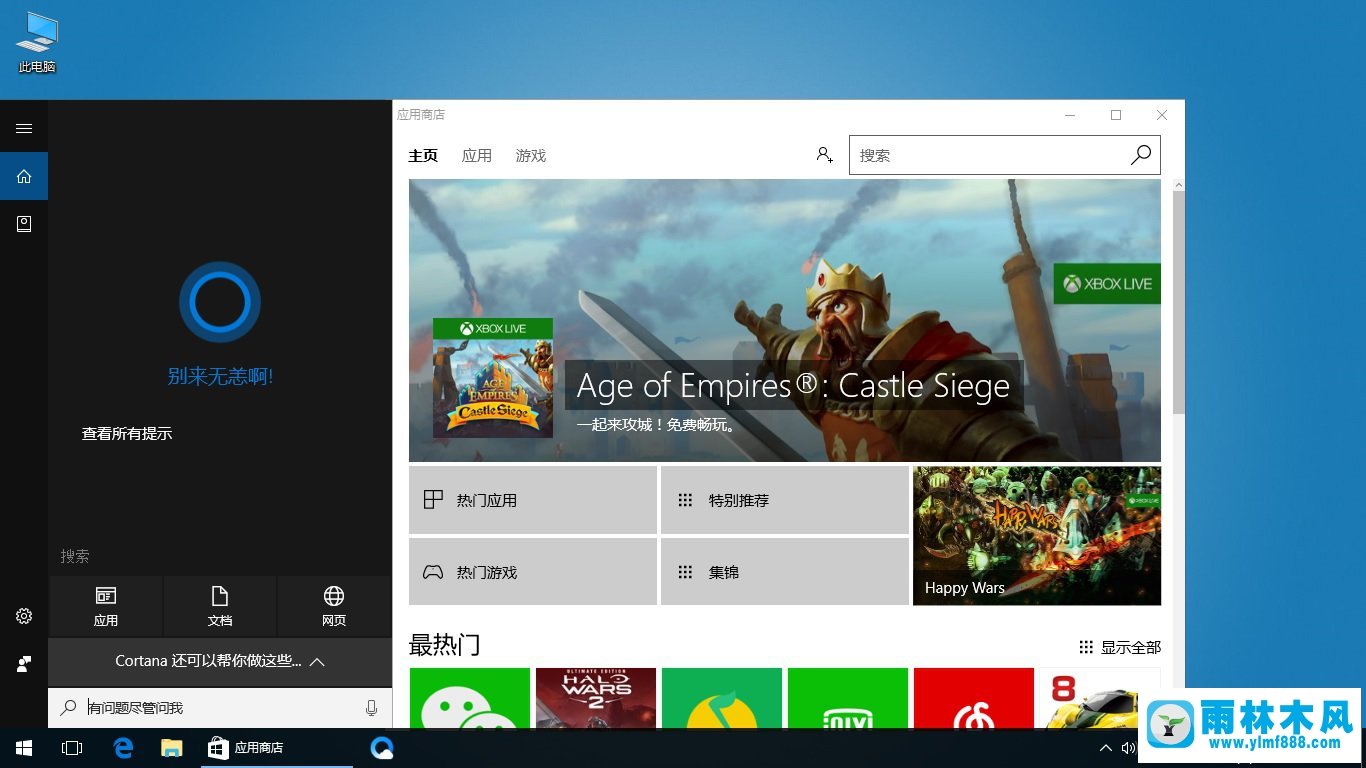Screen dimensions: 1366x768
Task: Open 集锦 category button
Action: pyautogui.click(x=785, y=572)
